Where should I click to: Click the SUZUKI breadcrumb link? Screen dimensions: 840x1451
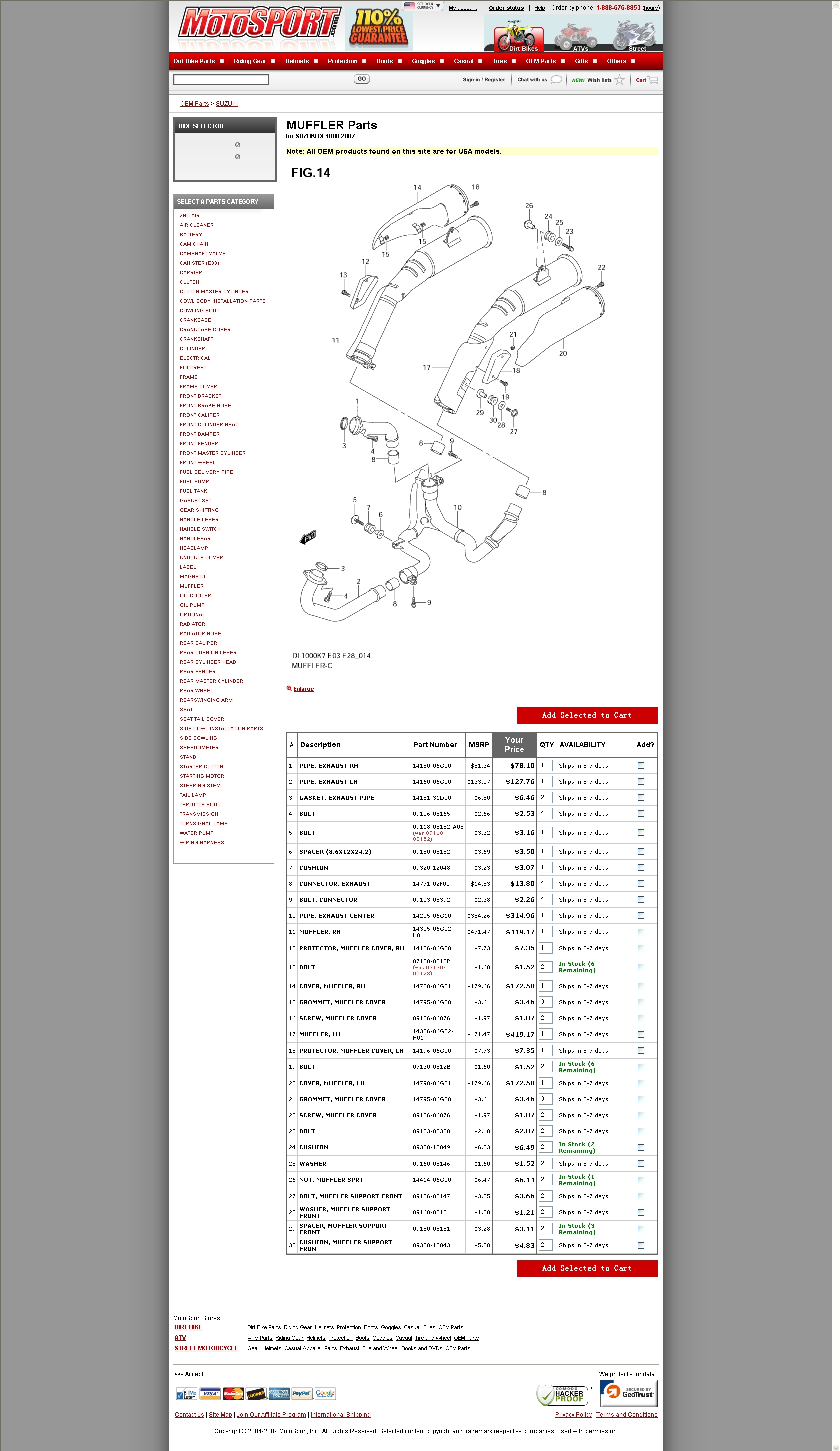[227, 103]
